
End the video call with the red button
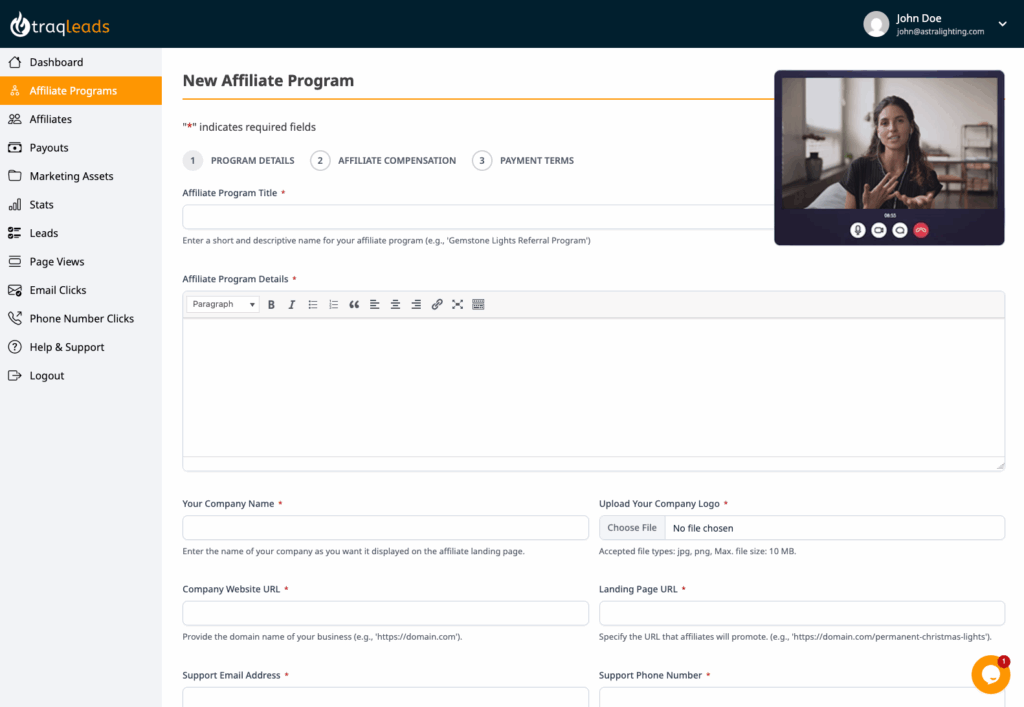921,229
